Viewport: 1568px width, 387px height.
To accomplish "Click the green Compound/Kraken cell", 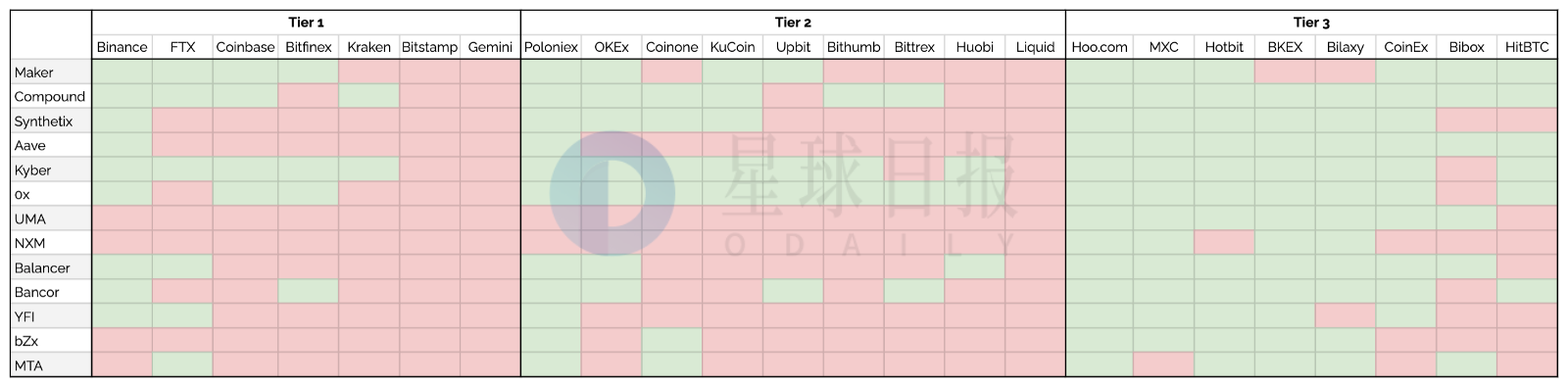I will coord(369,96).
